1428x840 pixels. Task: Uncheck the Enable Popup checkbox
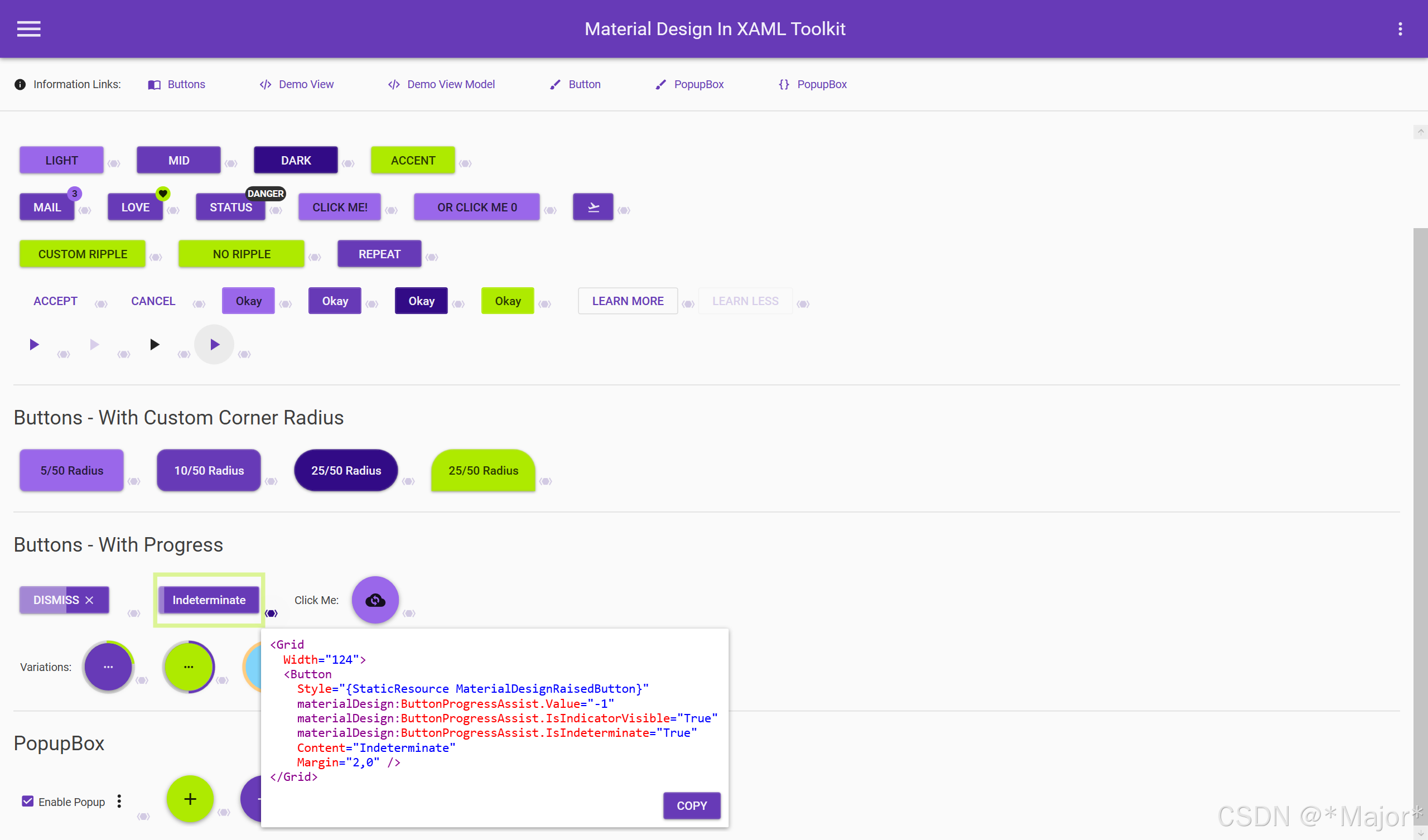click(x=27, y=801)
